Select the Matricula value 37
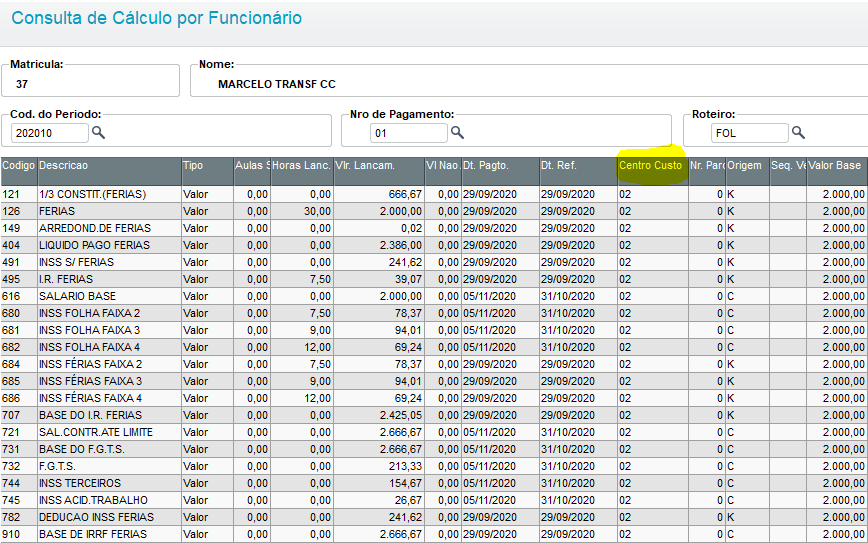Viewport: 868px width, 543px height. pos(22,84)
